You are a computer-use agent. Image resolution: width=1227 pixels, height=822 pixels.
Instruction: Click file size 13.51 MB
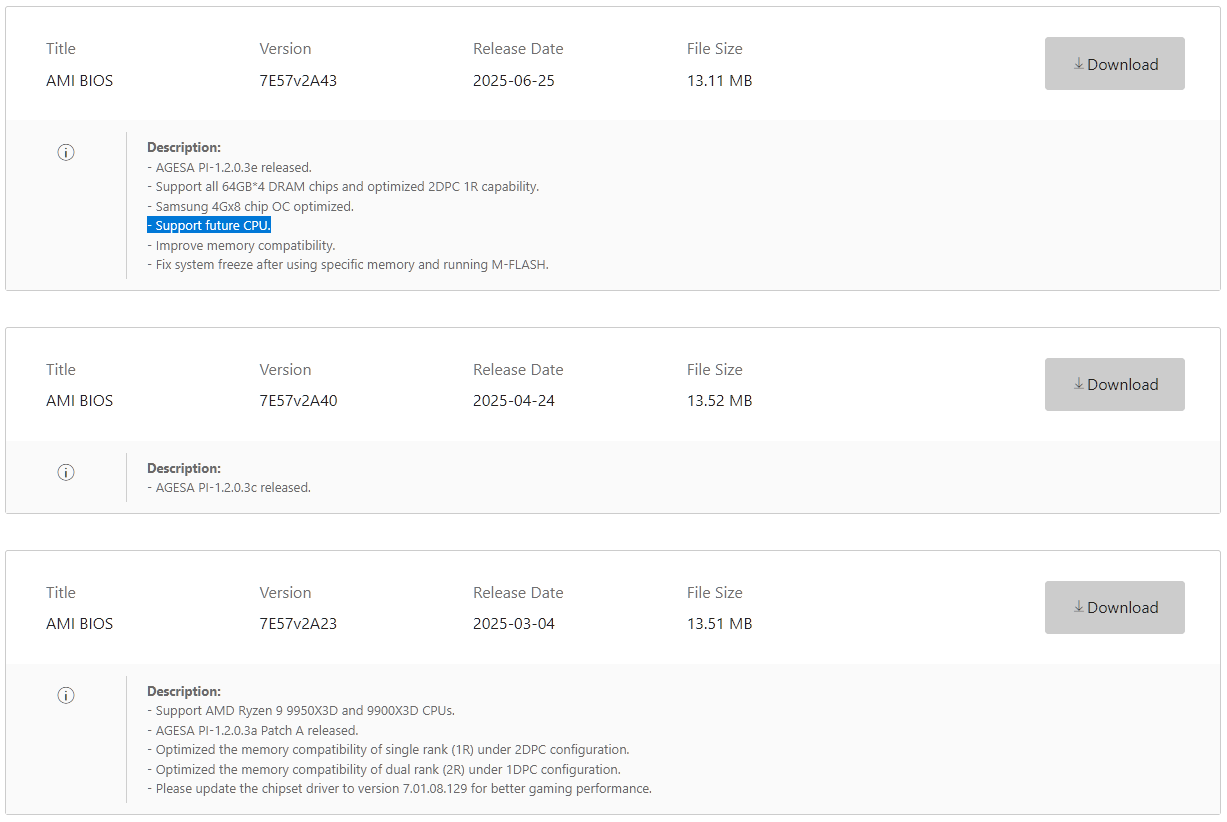tap(720, 623)
